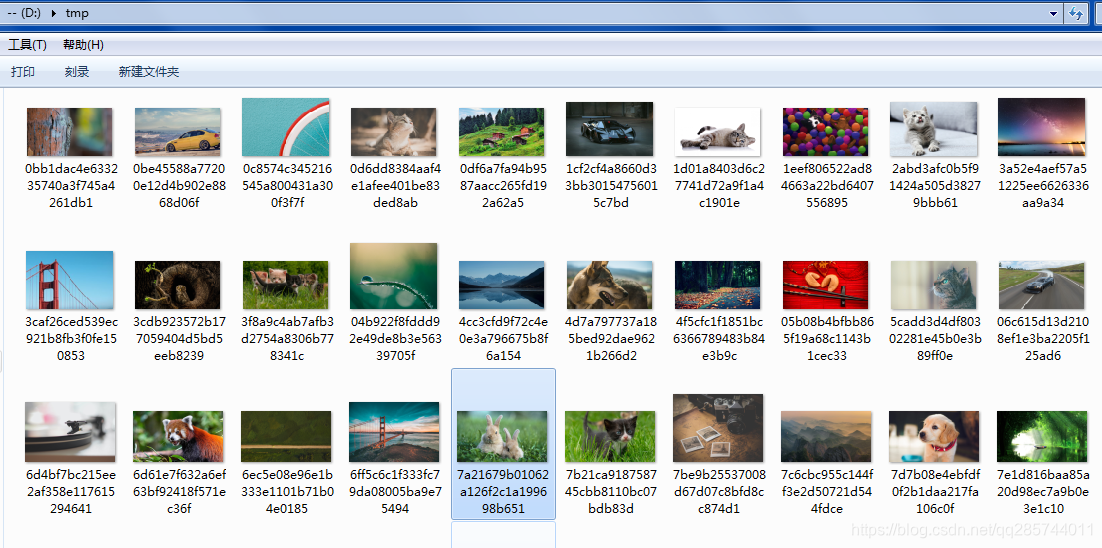
Task: Select puppy thumbnail 7d7b08e4ebfdf
Action: [933, 436]
